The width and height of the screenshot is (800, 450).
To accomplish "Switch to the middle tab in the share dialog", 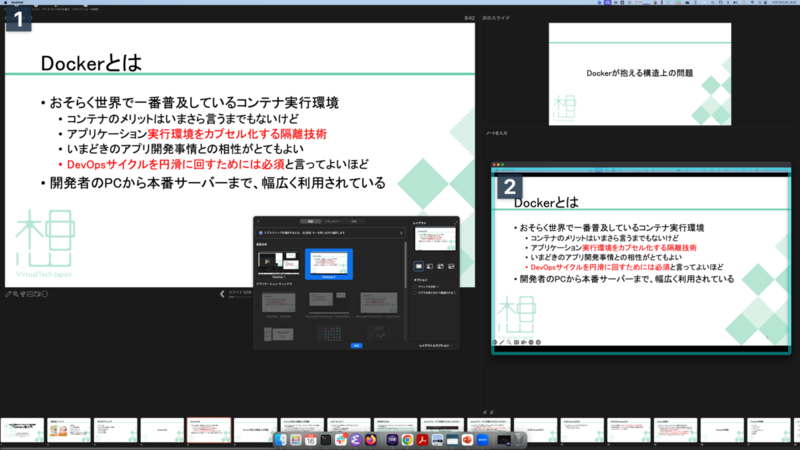I will pyautogui.click(x=332, y=221).
